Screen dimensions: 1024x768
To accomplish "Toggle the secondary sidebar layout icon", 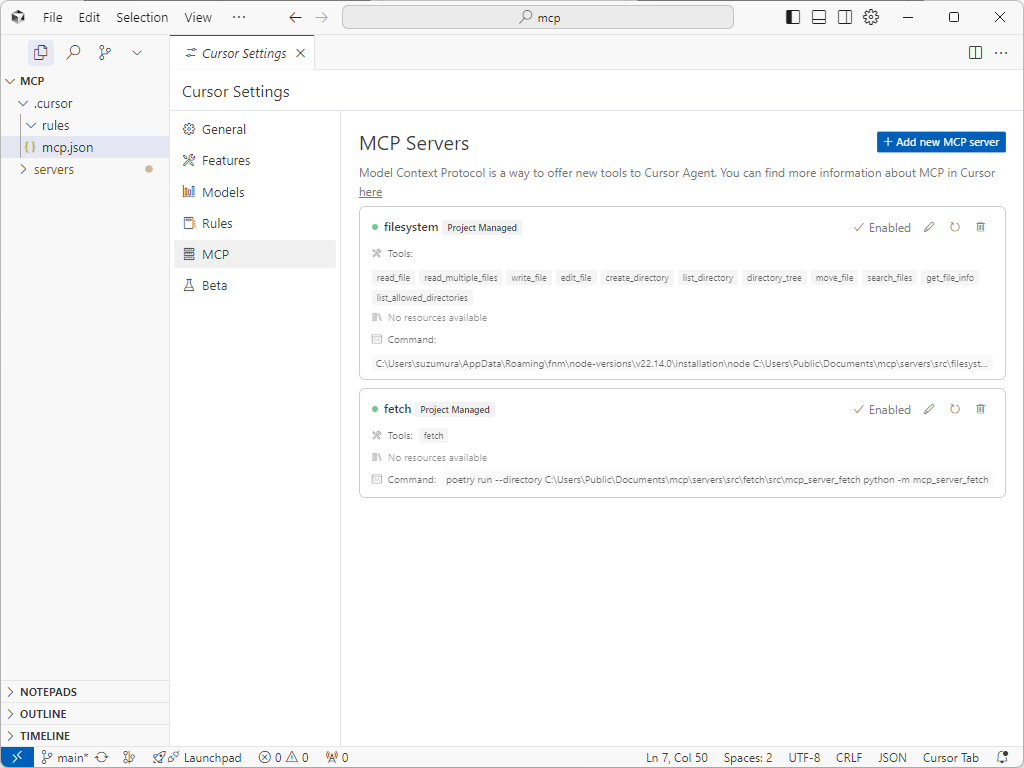I will tap(844, 18).
